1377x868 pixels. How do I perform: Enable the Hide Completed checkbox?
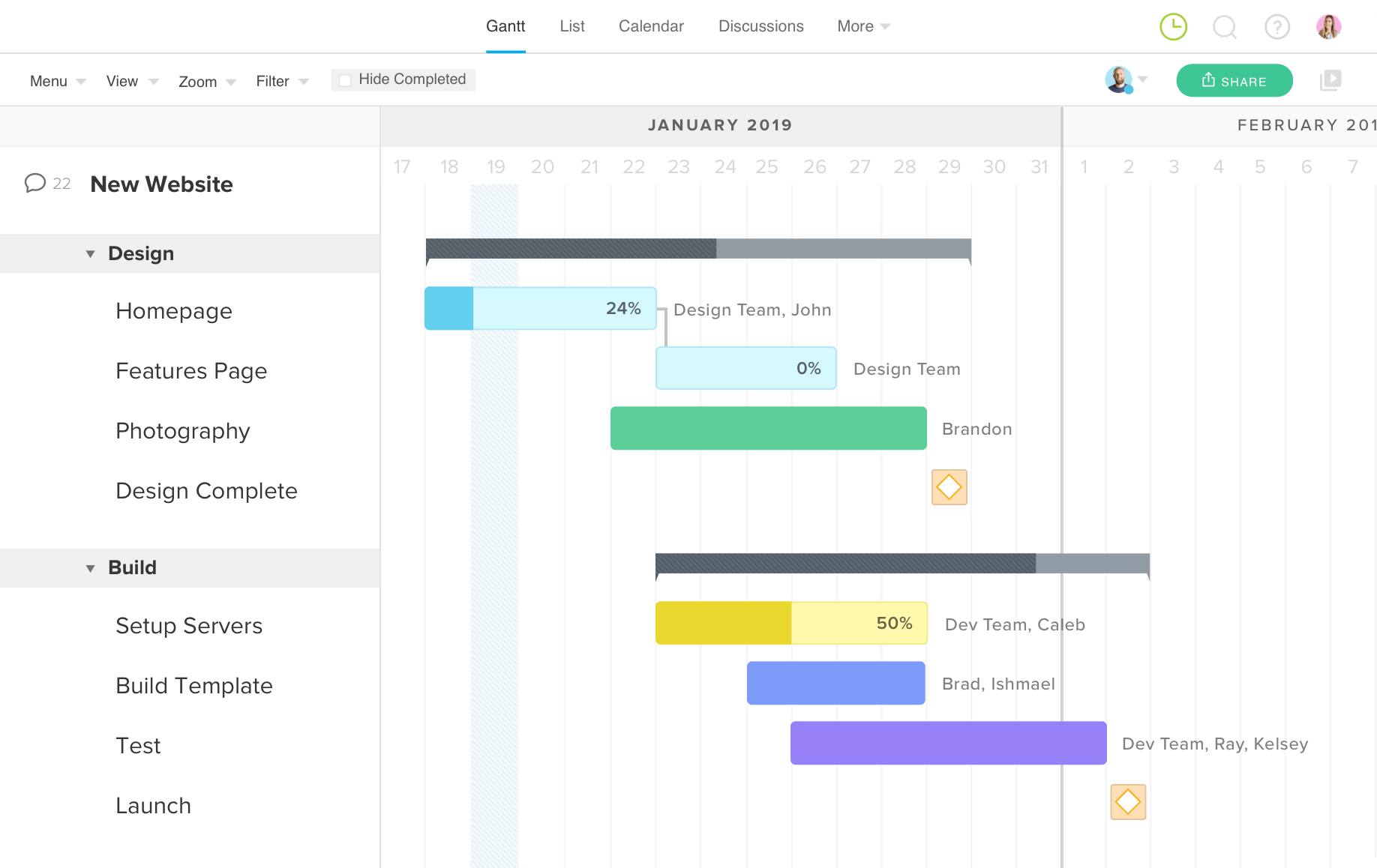345,79
